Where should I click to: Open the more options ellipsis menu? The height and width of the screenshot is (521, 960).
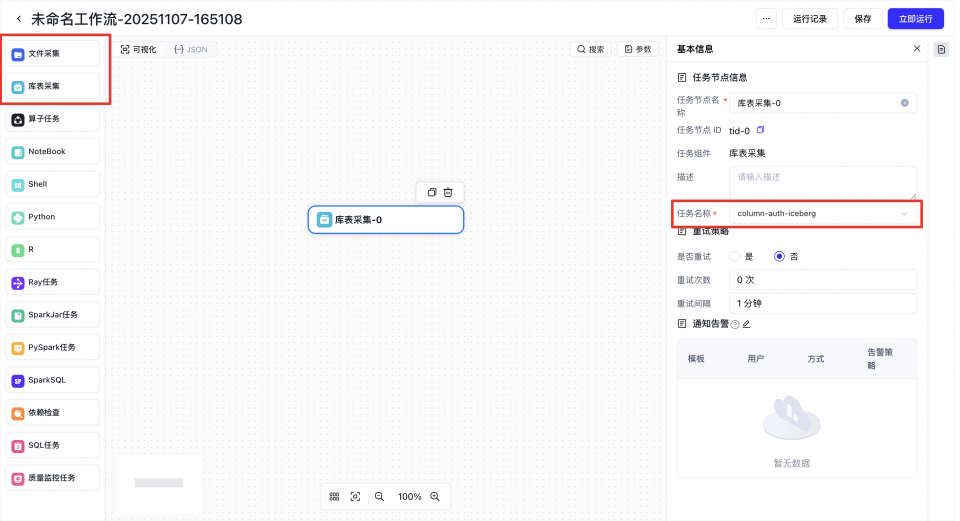click(766, 19)
